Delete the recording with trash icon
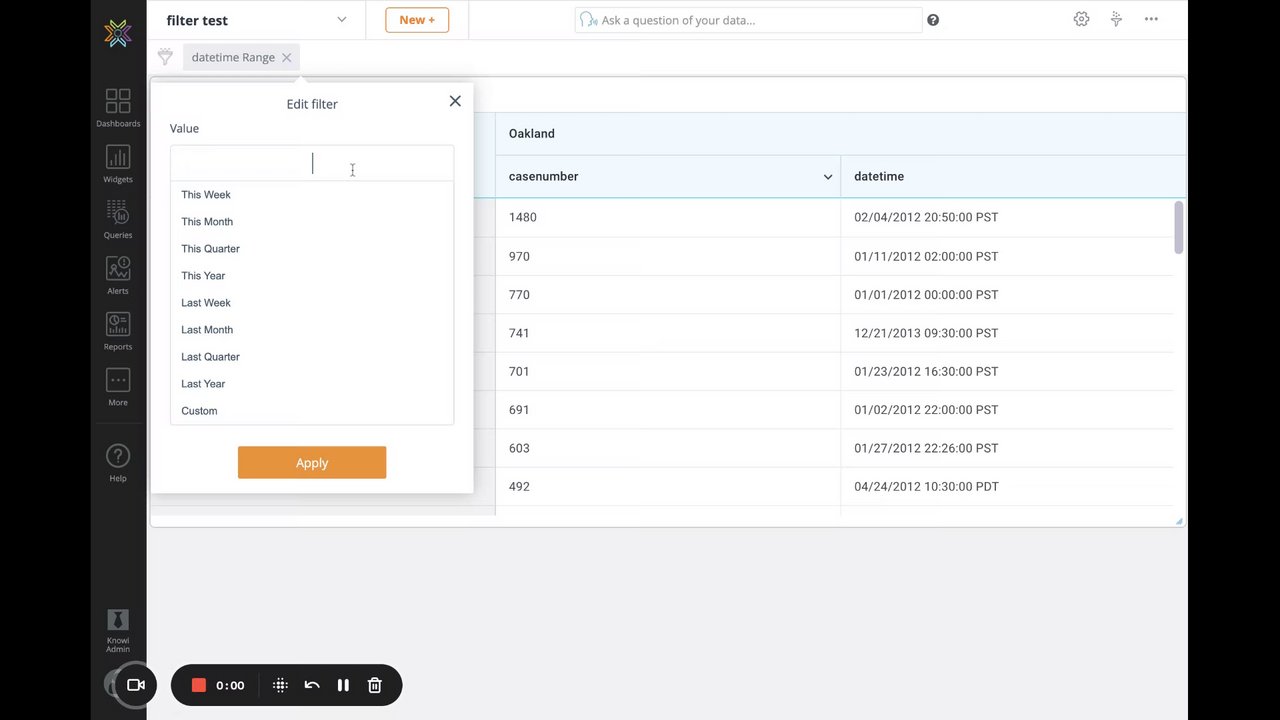Screen dimensions: 1280x720 [375, 685]
